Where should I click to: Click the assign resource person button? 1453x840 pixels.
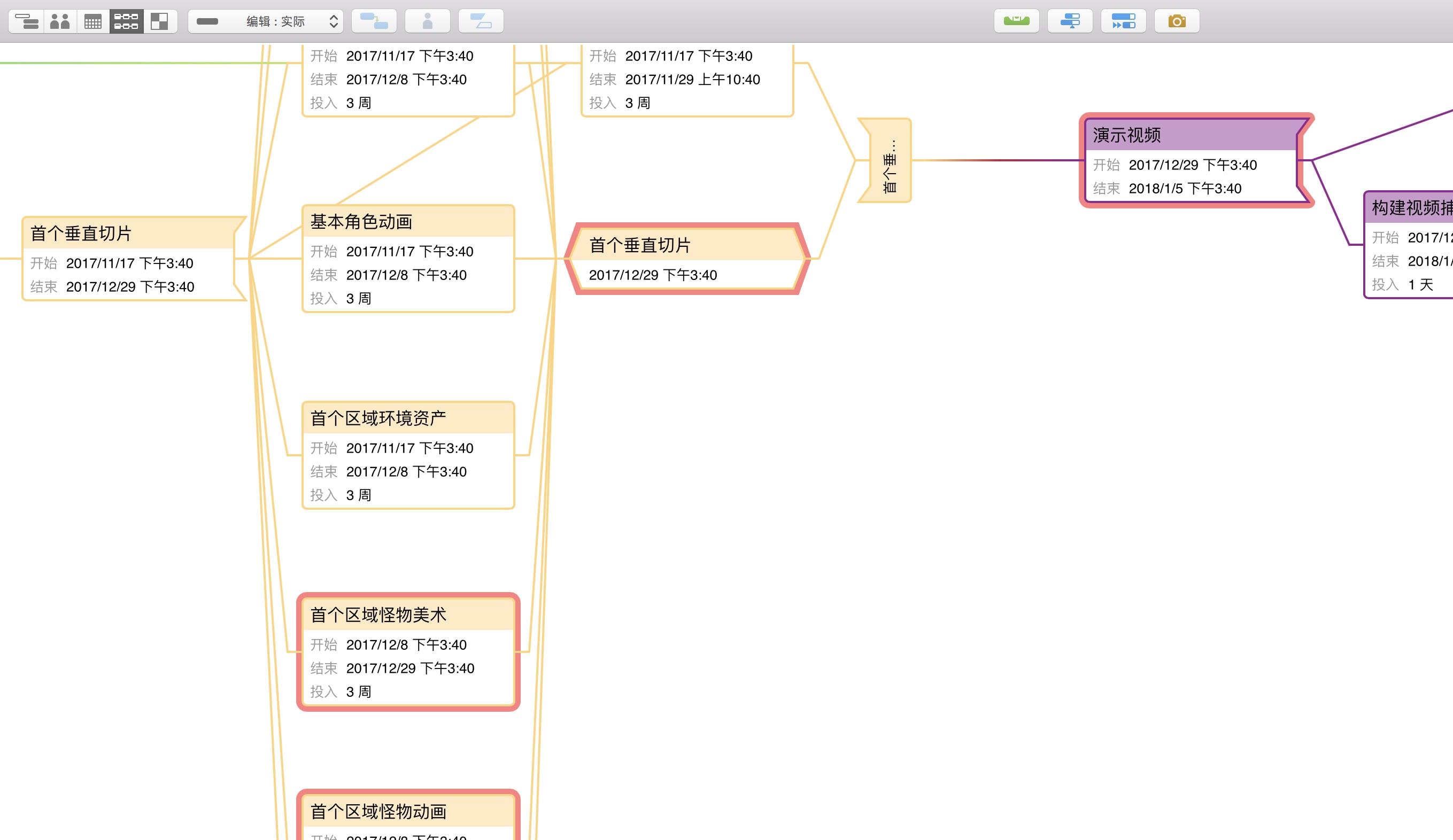[x=427, y=21]
